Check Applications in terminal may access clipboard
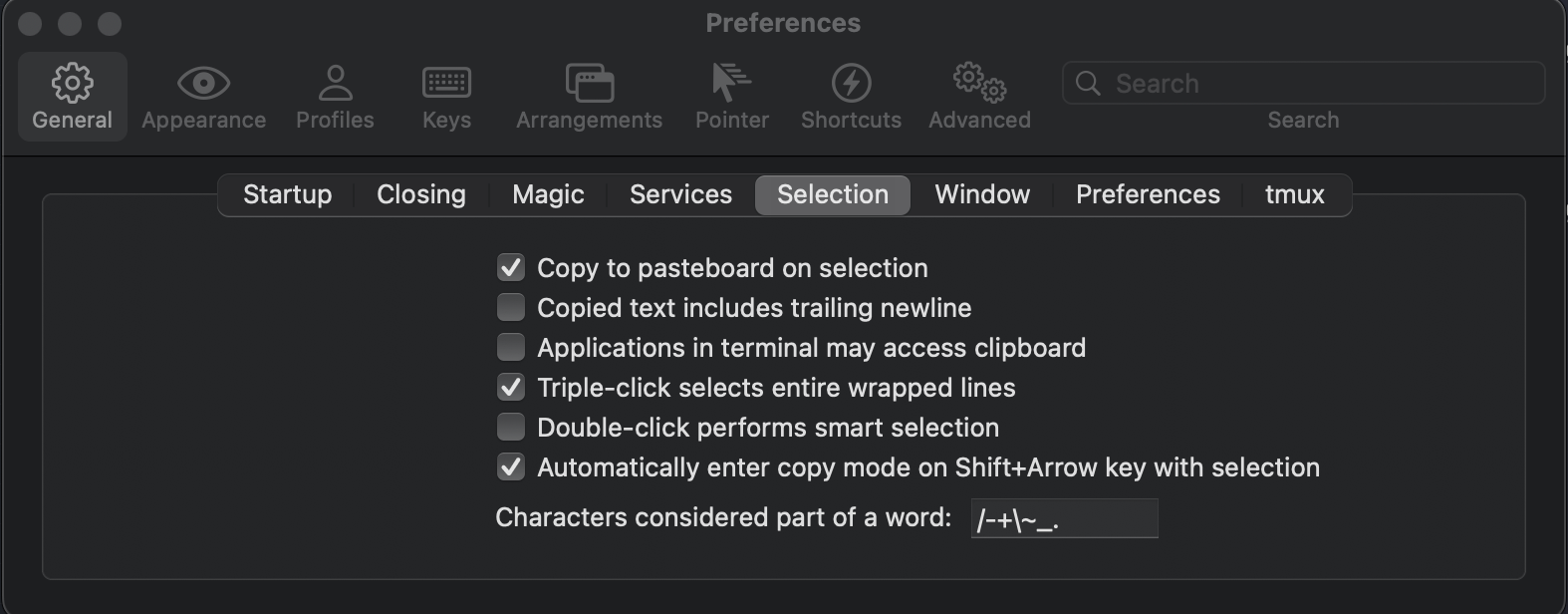Image resolution: width=1568 pixels, height=614 pixels. click(x=511, y=347)
